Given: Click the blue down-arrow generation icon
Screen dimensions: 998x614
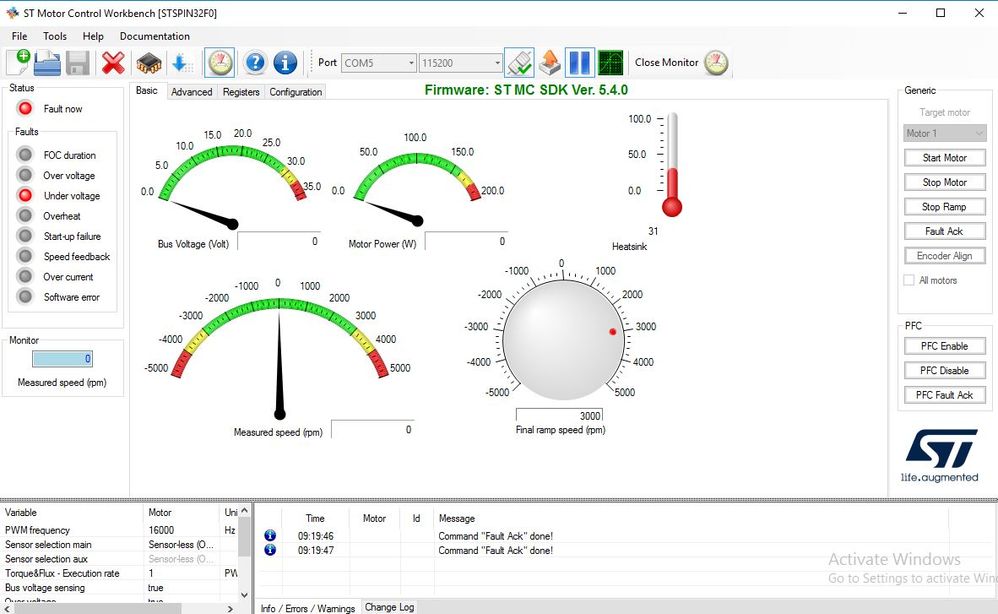Looking at the screenshot, I should (x=183, y=62).
